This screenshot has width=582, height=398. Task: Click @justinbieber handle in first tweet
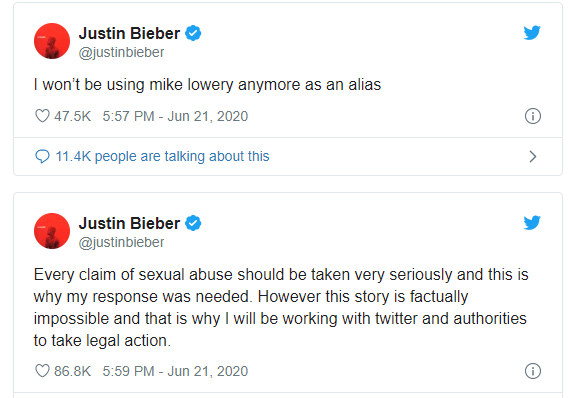(121, 52)
